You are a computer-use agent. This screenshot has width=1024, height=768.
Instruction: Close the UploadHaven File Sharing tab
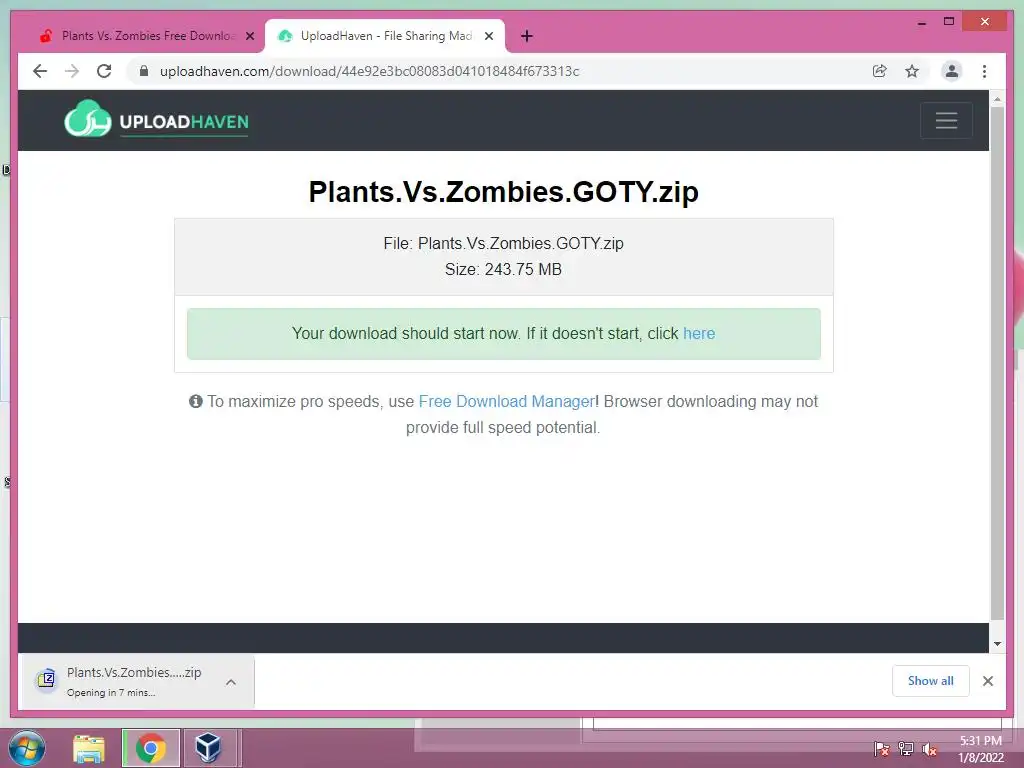pyautogui.click(x=488, y=36)
